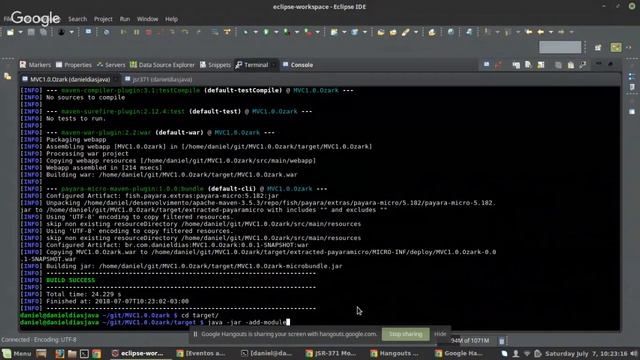Open the Project menu
The image size is (640, 360).
pyautogui.click(x=103, y=19)
